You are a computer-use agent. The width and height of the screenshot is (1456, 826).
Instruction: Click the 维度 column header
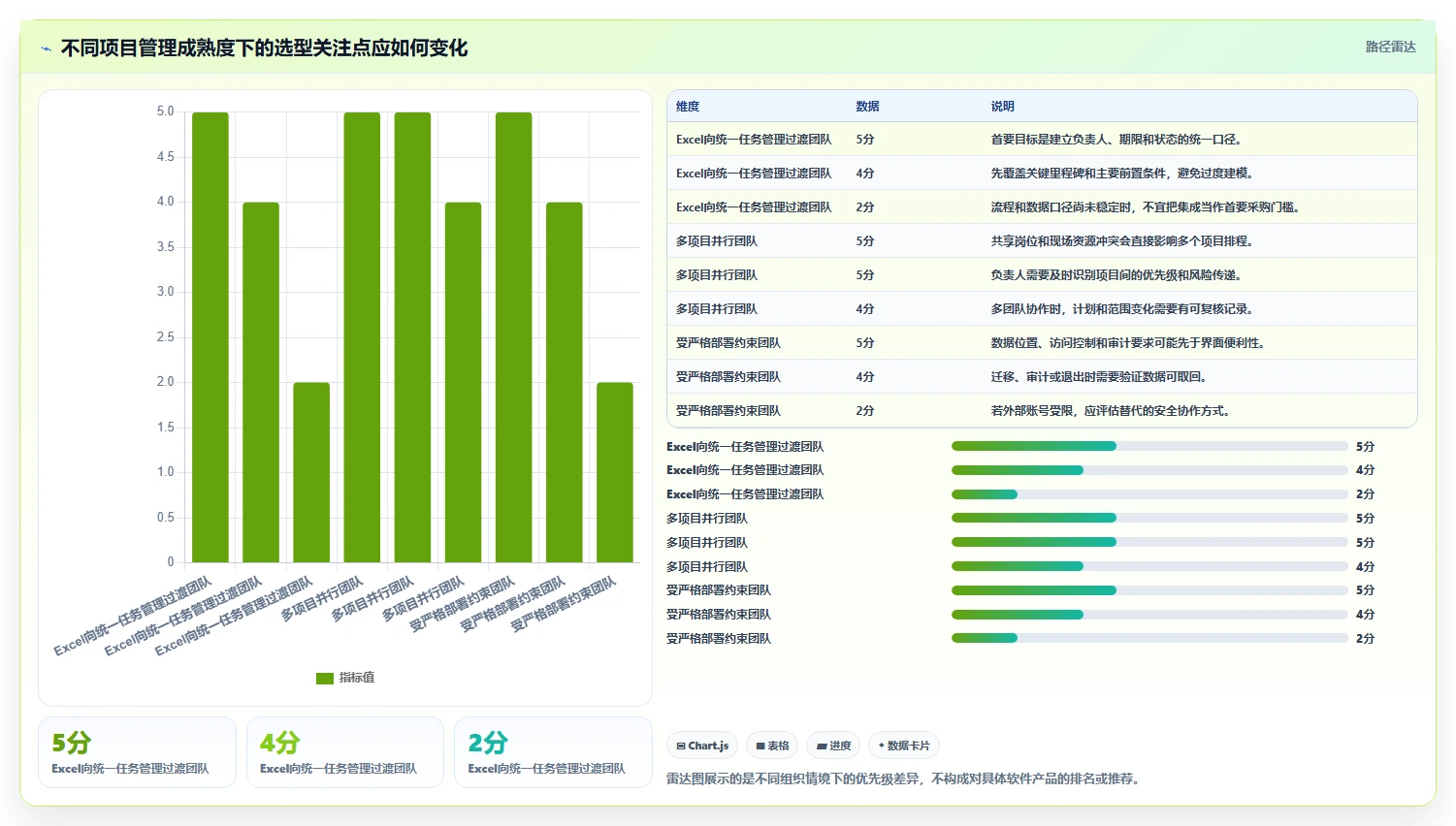[688, 107]
